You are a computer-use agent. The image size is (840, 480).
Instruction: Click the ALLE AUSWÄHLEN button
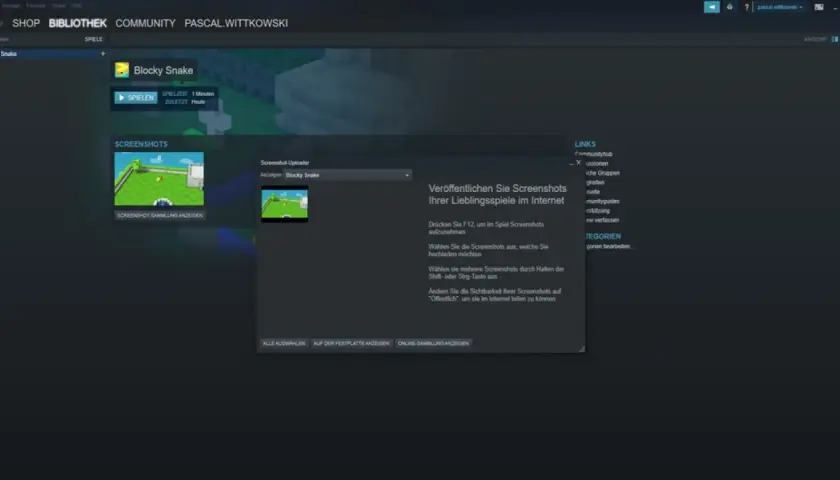click(284, 343)
